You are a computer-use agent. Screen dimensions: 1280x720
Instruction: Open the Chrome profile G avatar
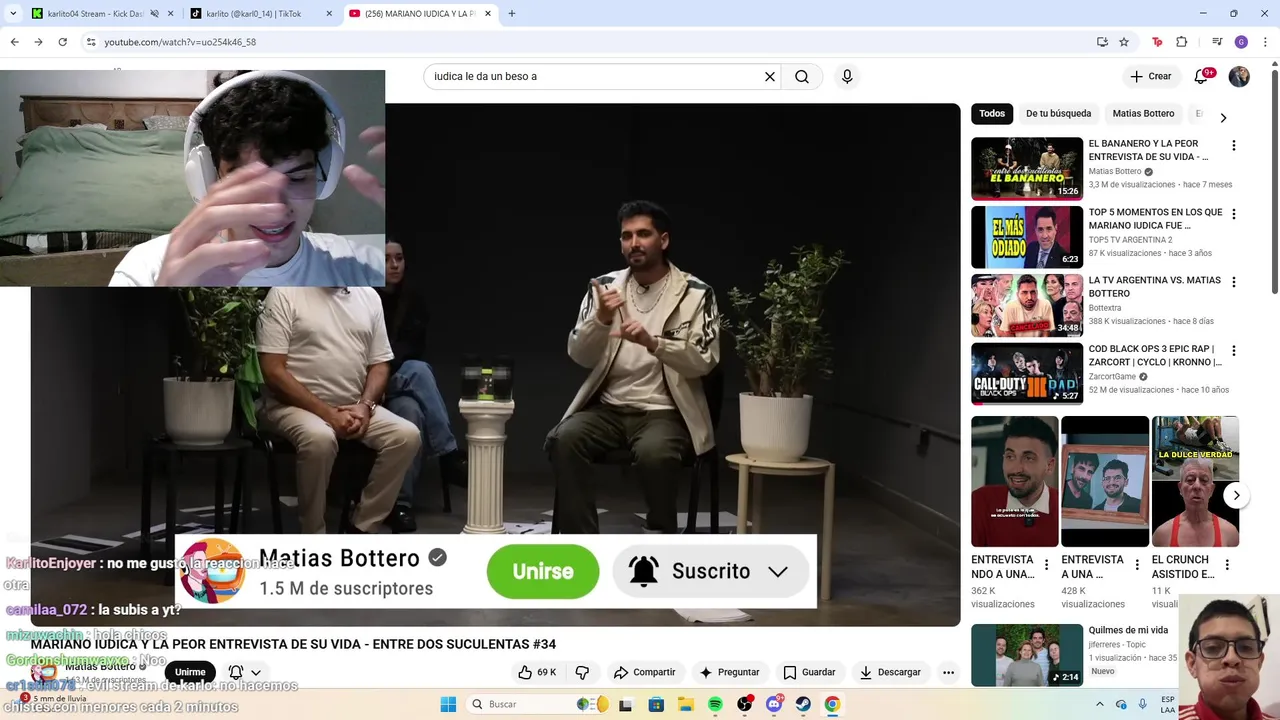(x=1241, y=42)
